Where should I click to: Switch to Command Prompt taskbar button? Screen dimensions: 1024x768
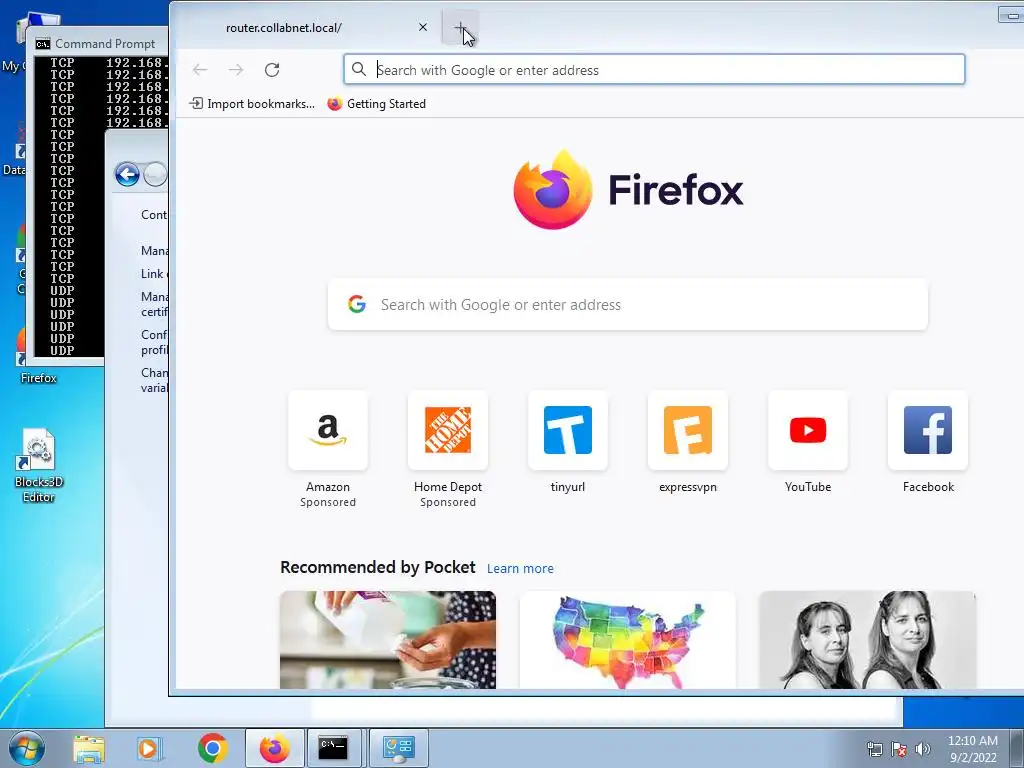coord(334,748)
